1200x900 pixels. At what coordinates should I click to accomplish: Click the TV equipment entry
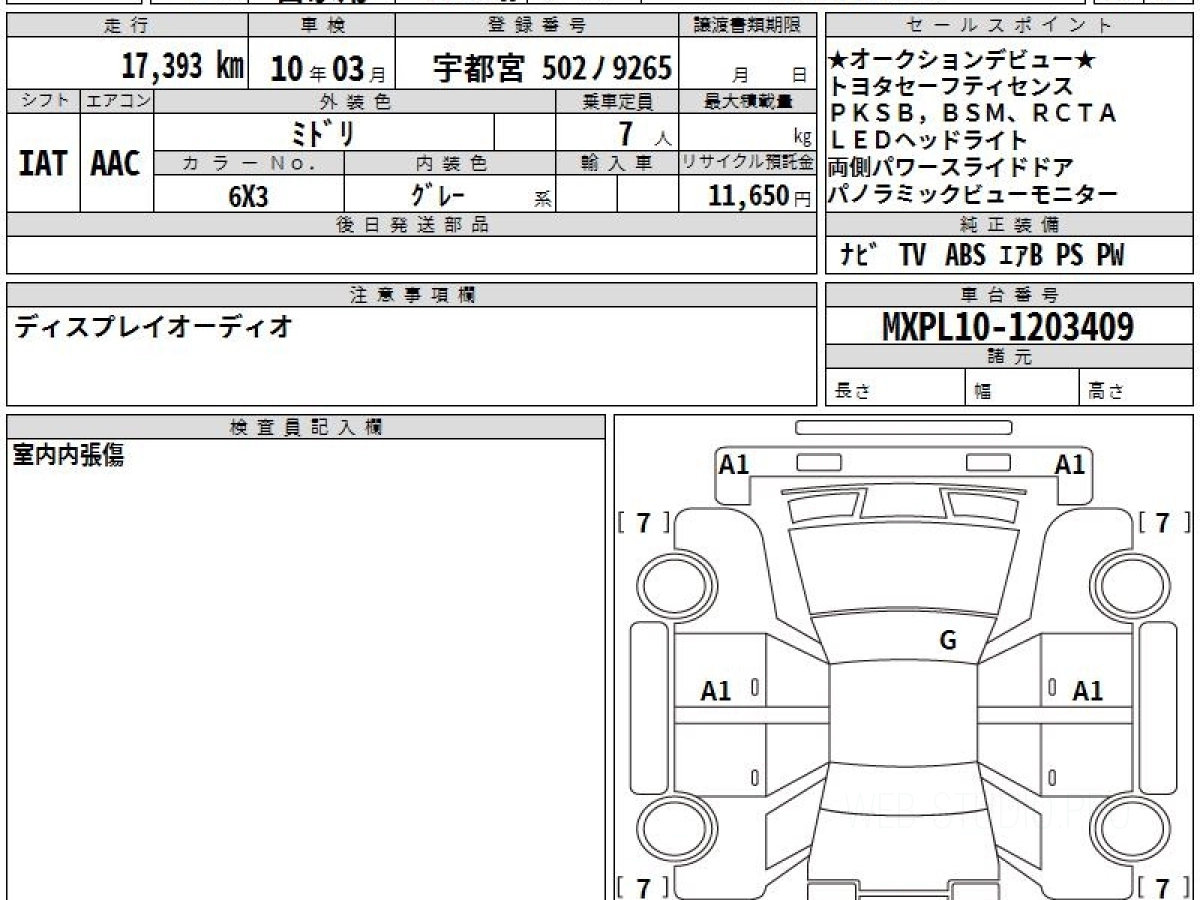(912, 256)
